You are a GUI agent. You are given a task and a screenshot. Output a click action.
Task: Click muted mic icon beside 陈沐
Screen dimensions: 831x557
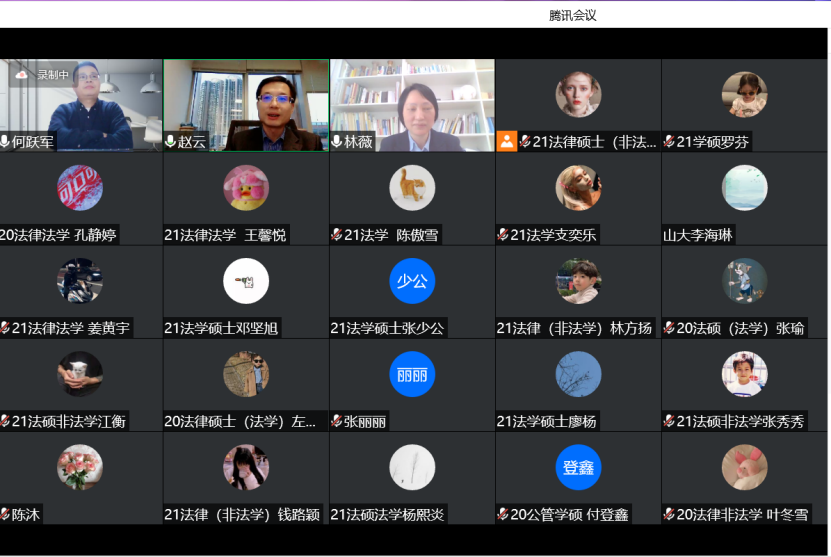click(x=5, y=515)
